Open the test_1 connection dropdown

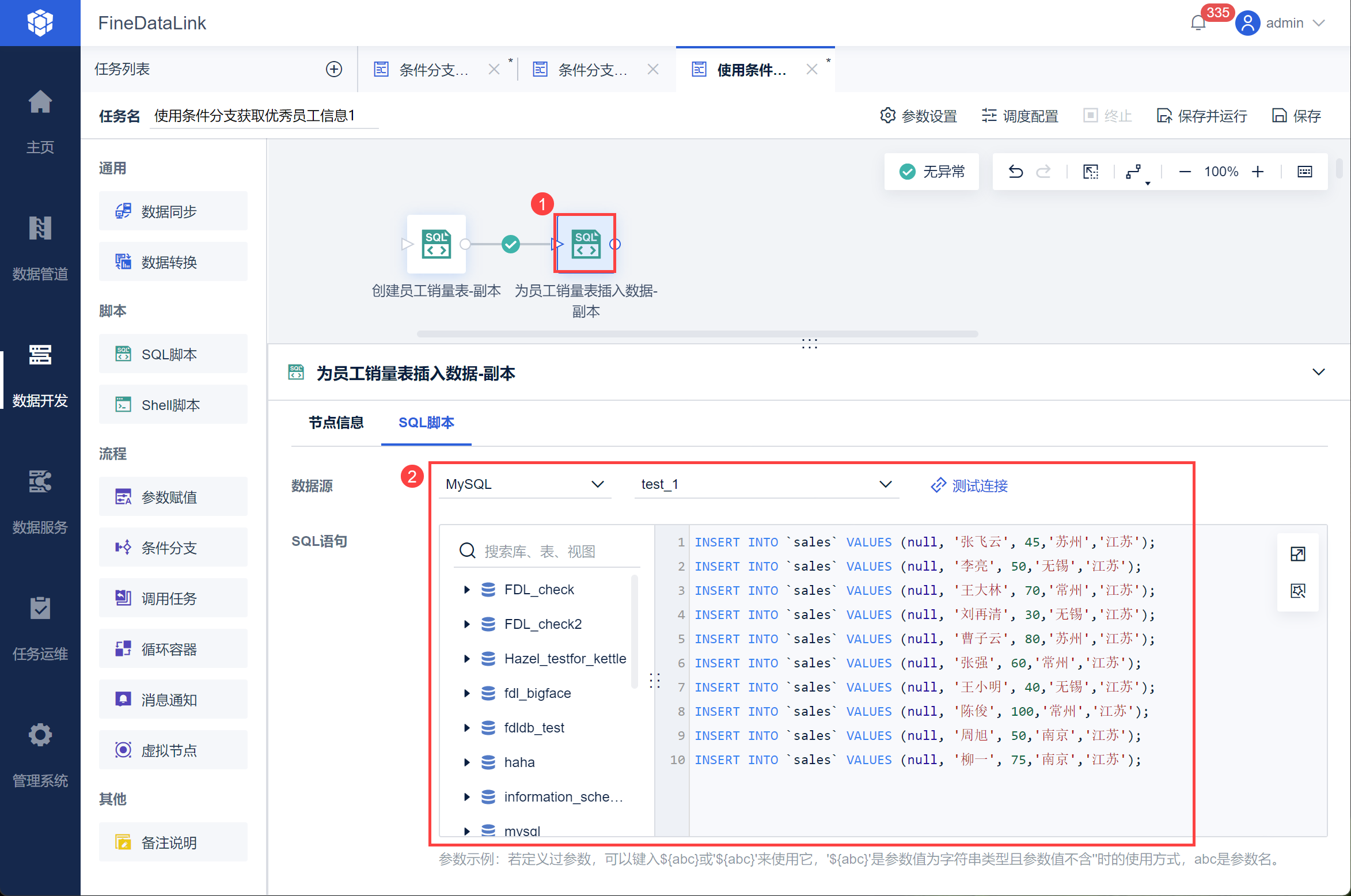pyautogui.click(x=766, y=484)
